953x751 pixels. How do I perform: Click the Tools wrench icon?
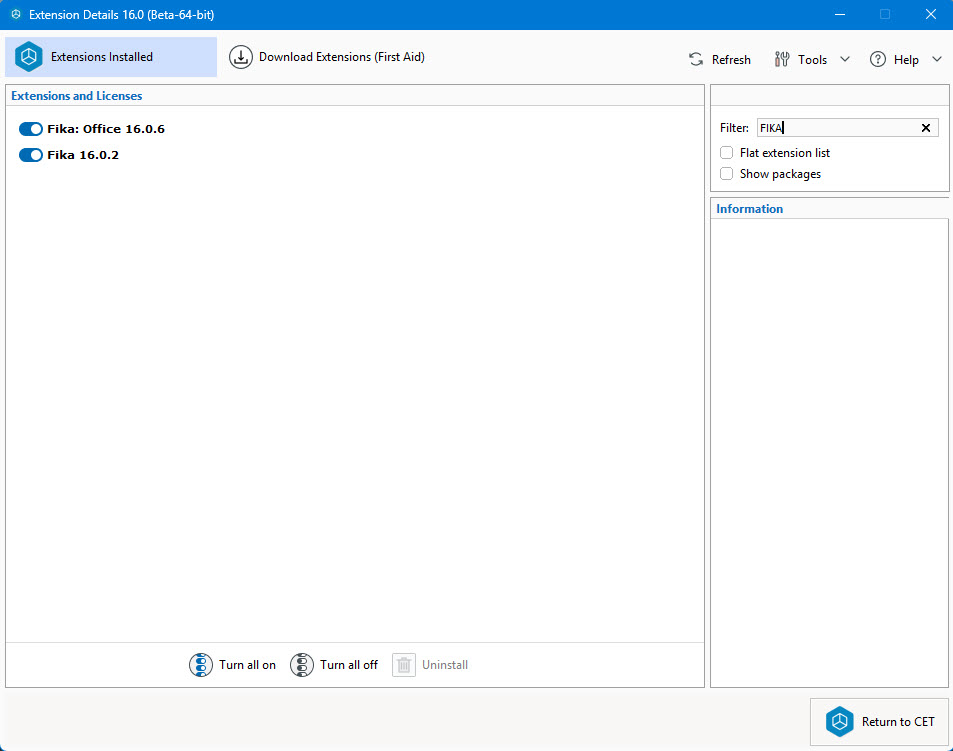tap(782, 59)
